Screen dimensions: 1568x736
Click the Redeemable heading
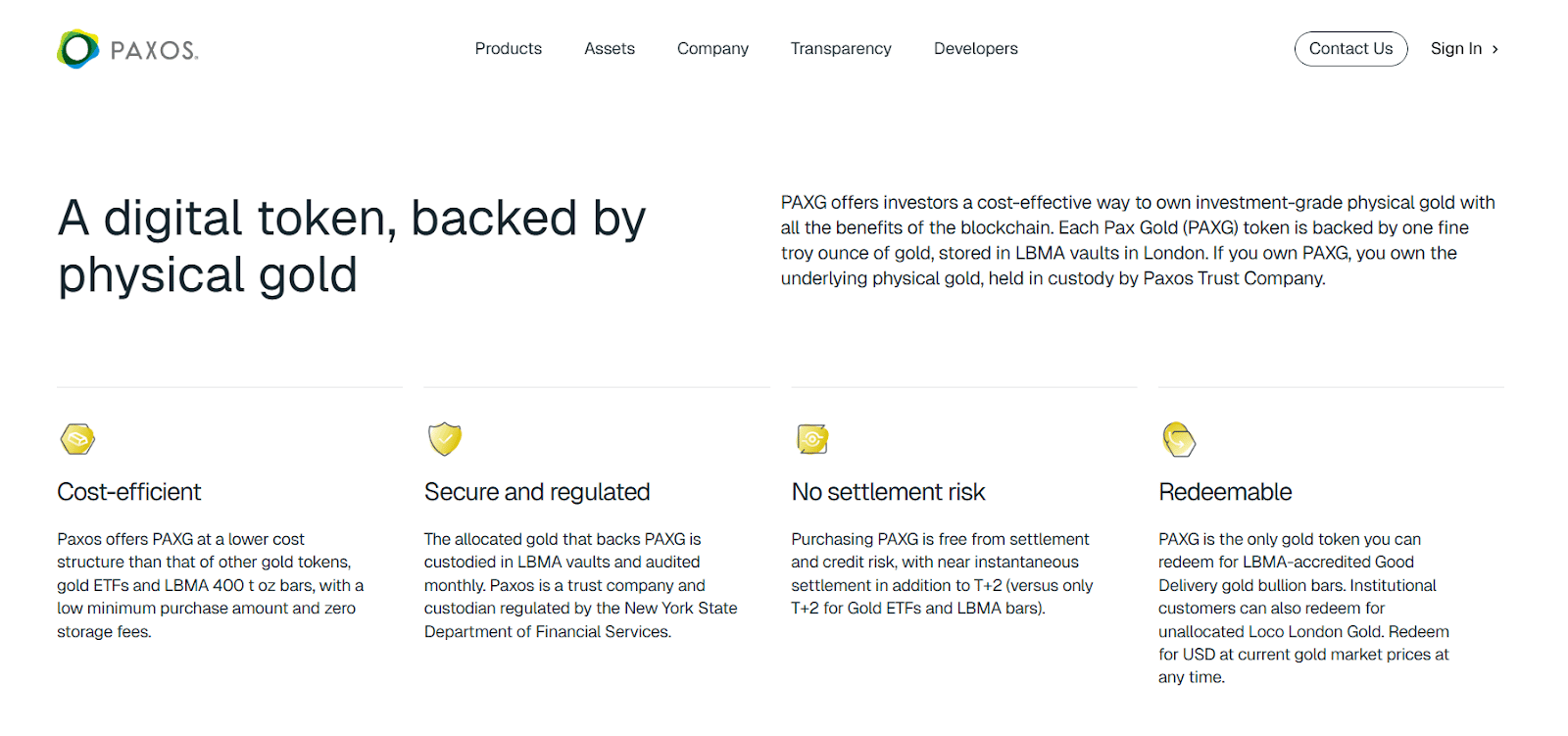[1225, 492]
